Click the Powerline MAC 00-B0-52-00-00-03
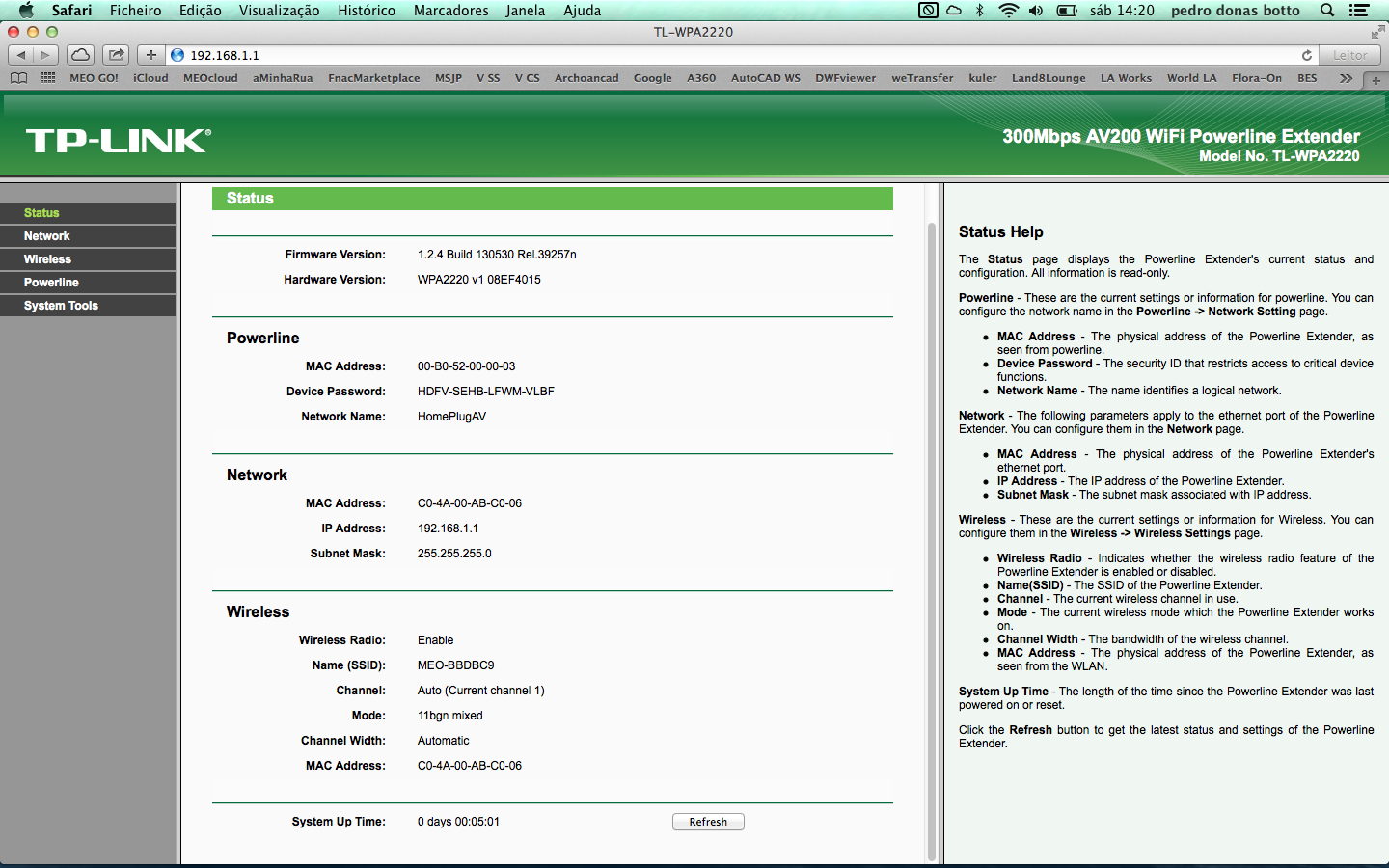The image size is (1389, 868). click(x=467, y=366)
